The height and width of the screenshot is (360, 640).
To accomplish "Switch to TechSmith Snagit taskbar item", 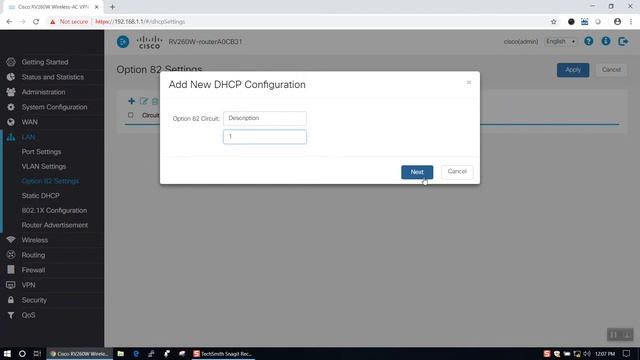I will [223, 353].
